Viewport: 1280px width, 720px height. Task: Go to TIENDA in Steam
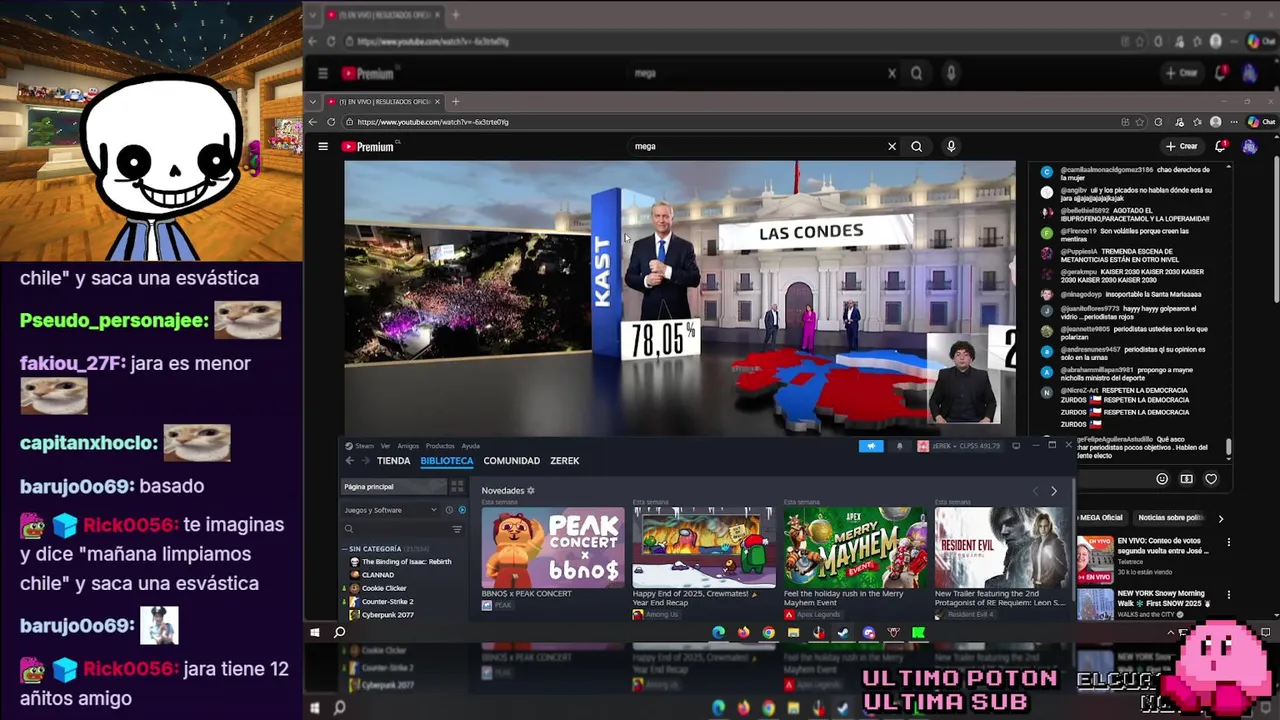[x=394, y=461]
